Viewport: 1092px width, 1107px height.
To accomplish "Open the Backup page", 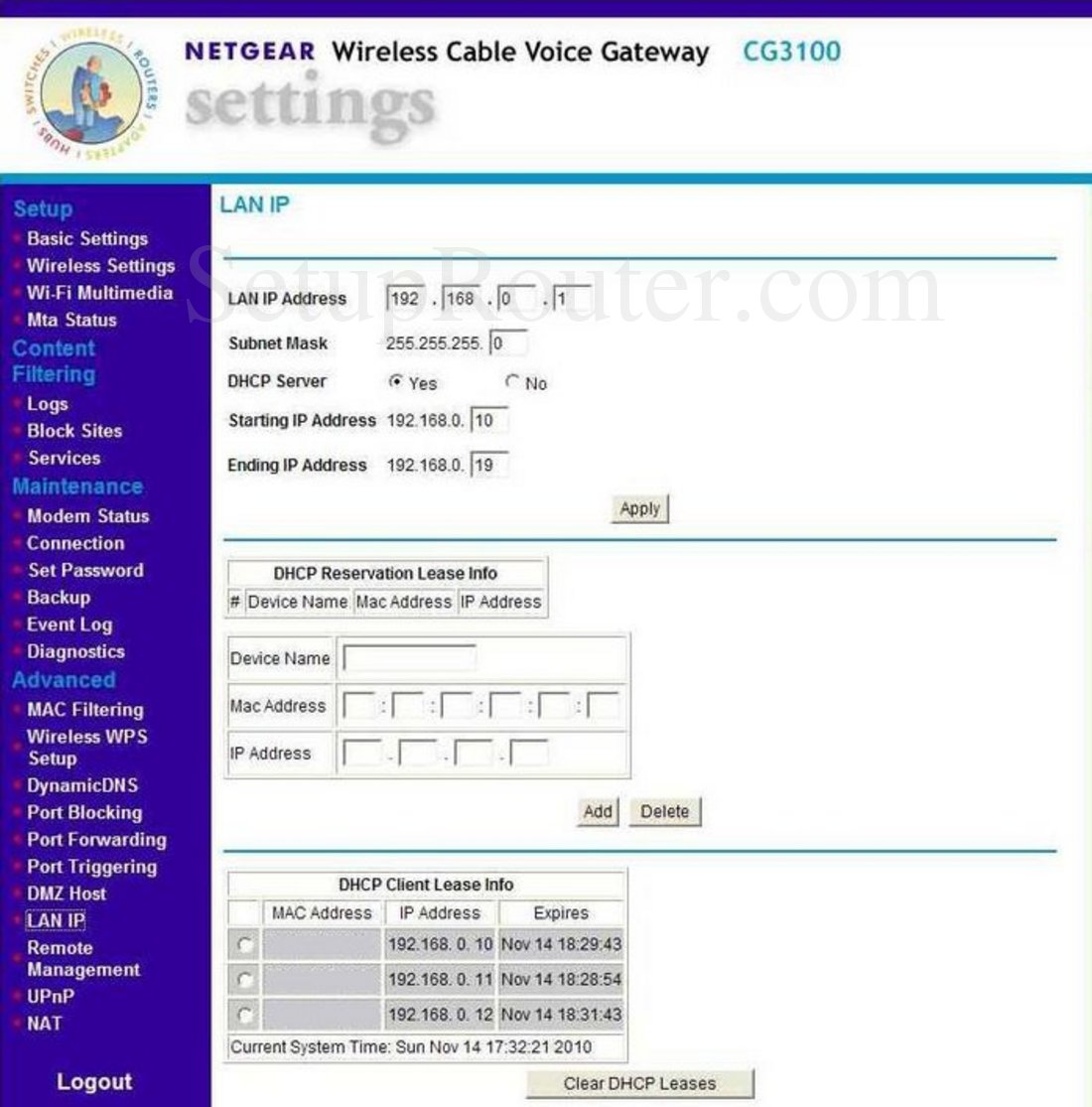I will coord(59,598).
